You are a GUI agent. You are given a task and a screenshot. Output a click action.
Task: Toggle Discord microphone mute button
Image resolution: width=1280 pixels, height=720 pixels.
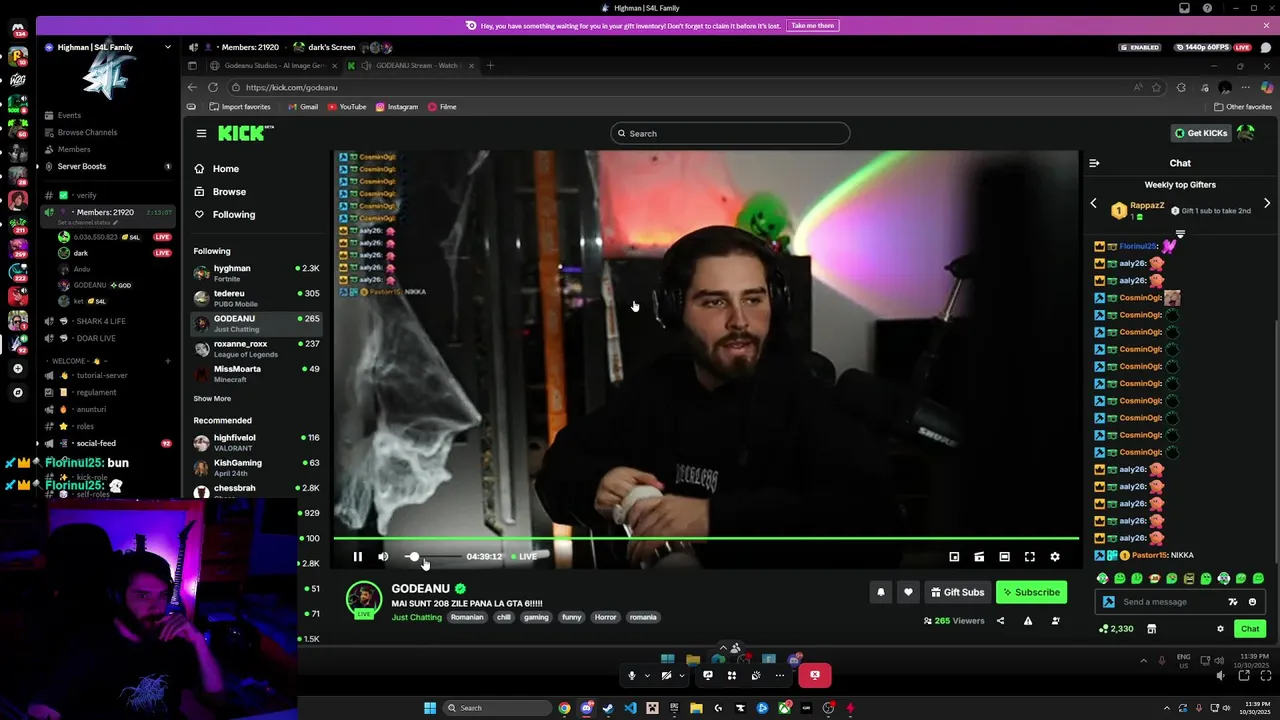coord(631,676)
